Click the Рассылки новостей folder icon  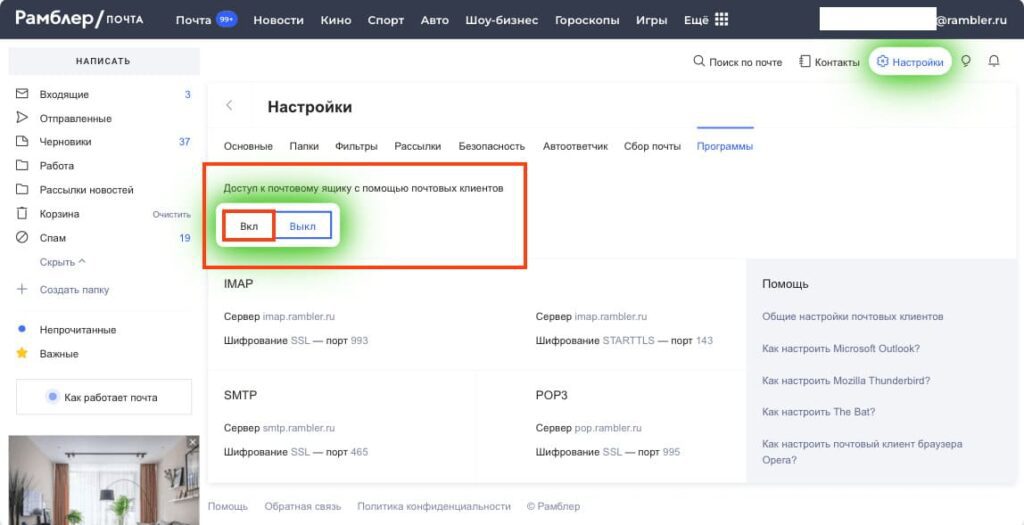(x=22, y=189)
